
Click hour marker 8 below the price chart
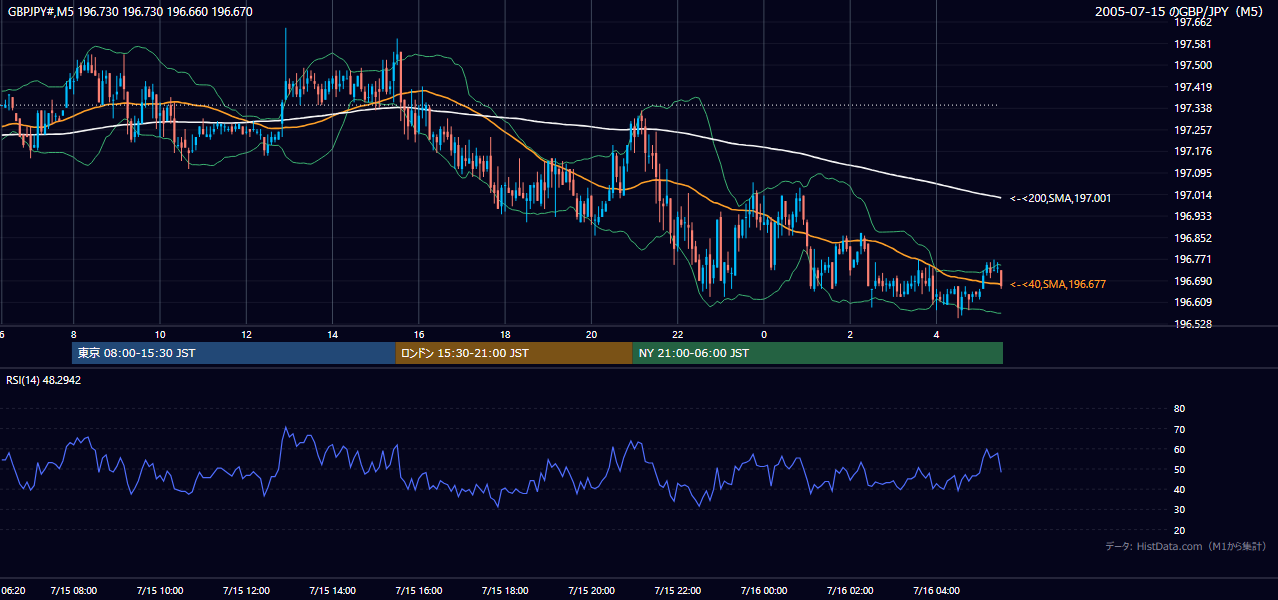[73, 334]
